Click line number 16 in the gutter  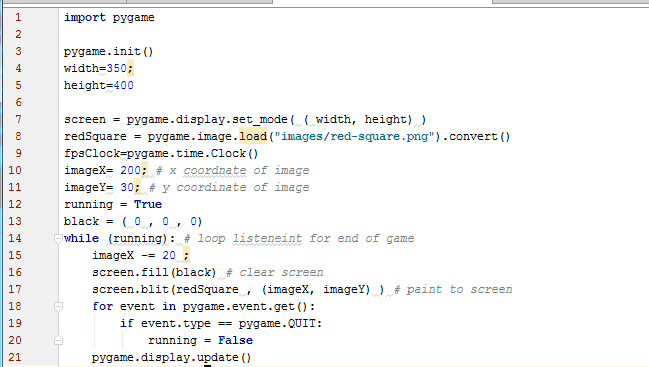[14, 272]
